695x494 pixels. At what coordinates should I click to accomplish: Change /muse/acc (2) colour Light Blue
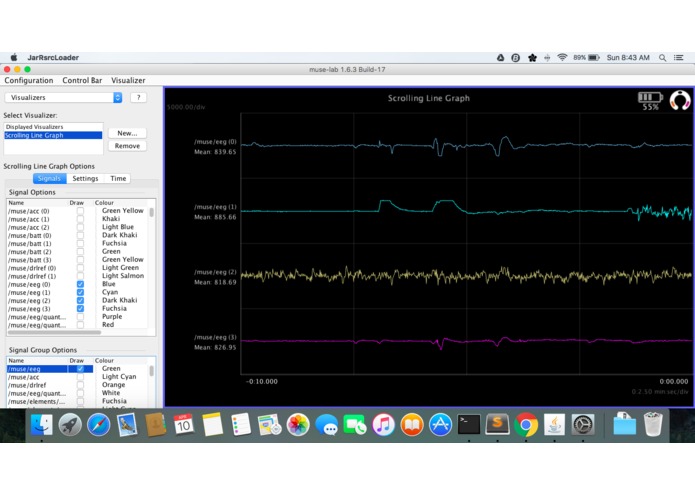coord(117,227)
